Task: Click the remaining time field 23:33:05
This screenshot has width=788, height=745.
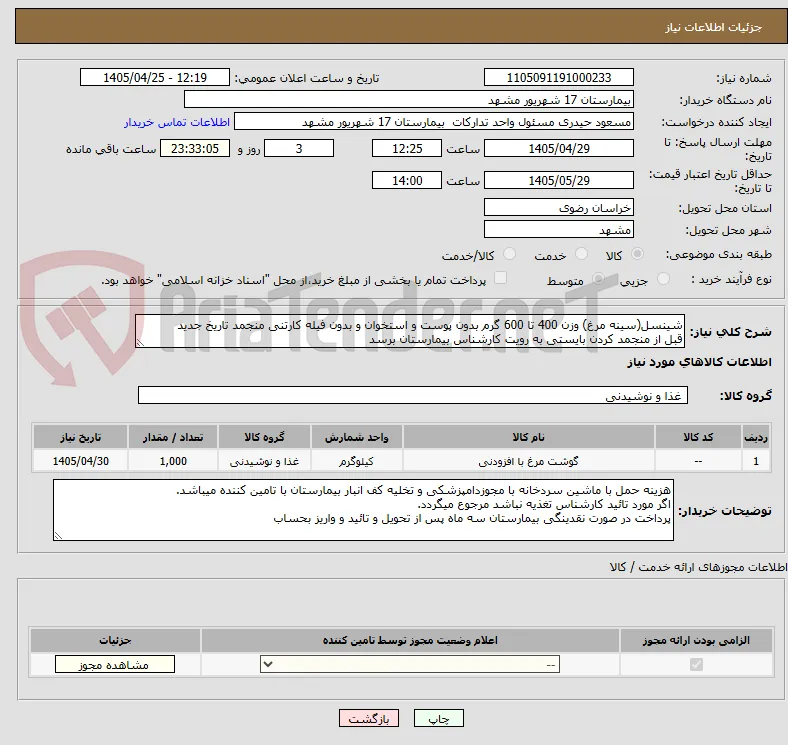Action: 194,148
